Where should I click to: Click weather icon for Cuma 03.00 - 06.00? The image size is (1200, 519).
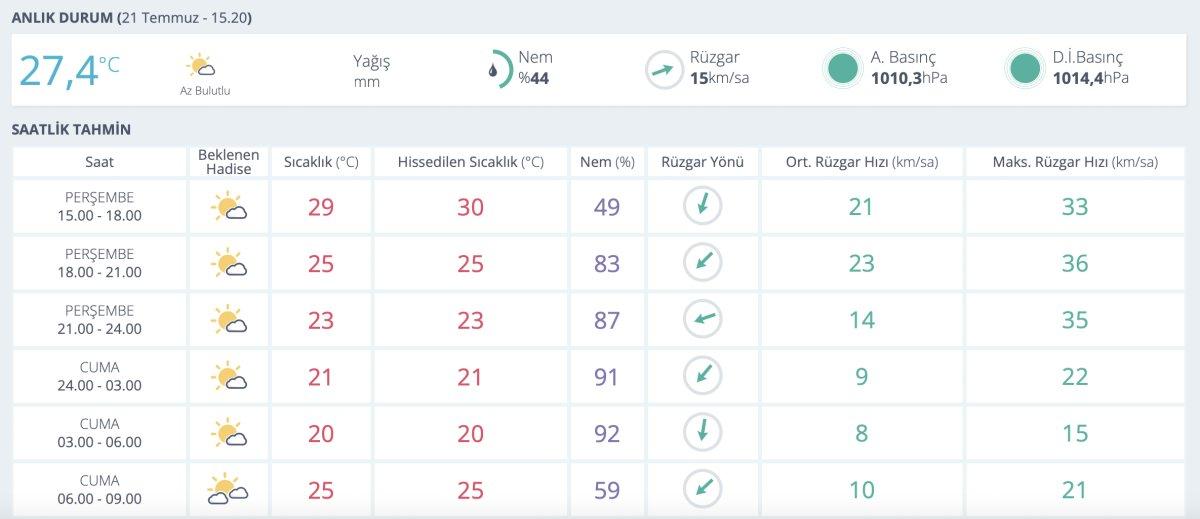(x=229, y=433)
